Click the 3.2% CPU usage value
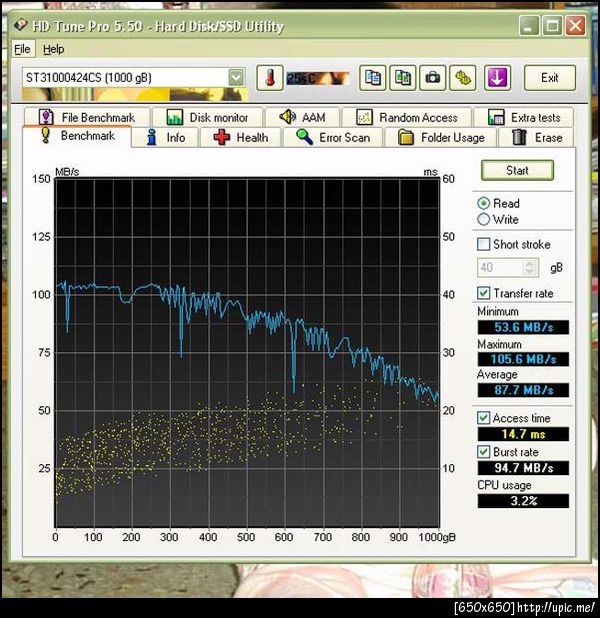This screenshot has height=618, width=600. coord(523,501)
